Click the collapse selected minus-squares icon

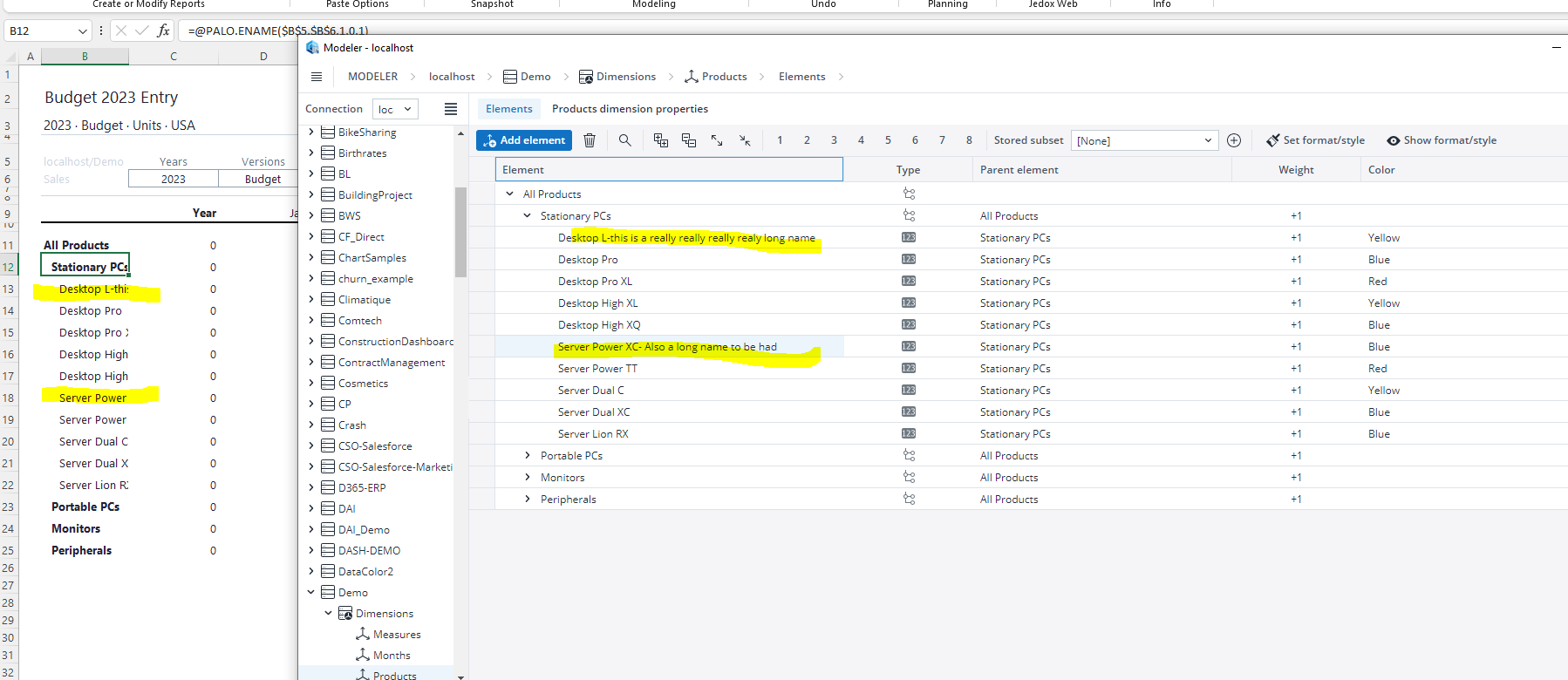(689, 140)
